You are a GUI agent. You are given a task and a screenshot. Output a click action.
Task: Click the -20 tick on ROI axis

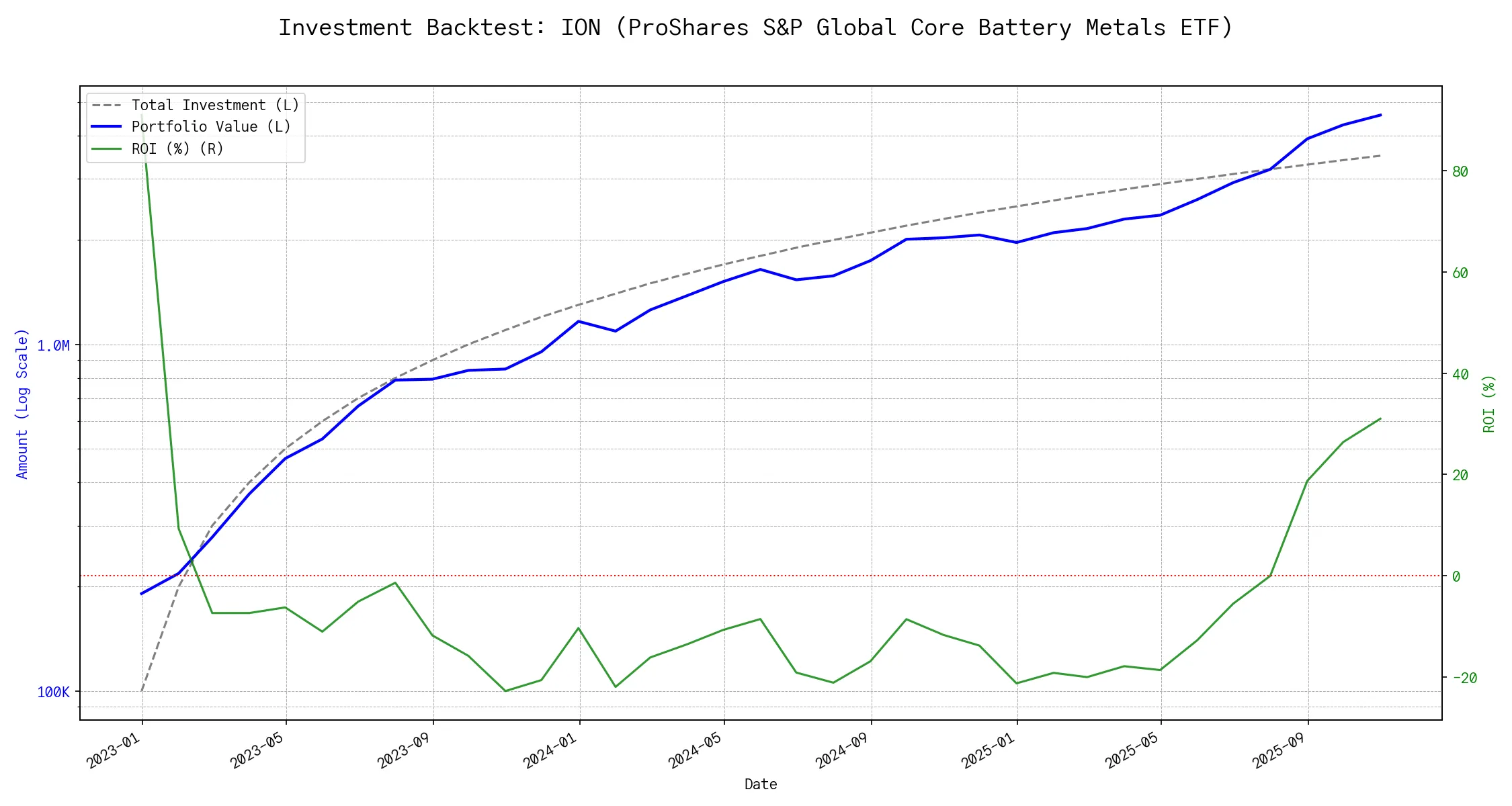click(x=1464, y=678)
